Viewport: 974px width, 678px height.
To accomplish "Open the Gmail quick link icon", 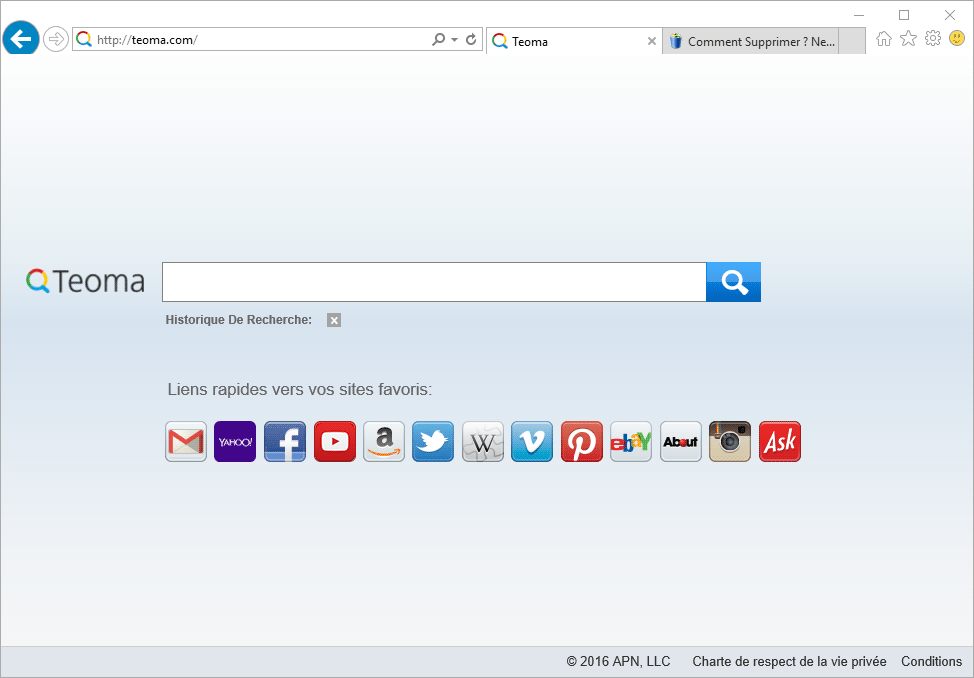I will pos(186,441).
